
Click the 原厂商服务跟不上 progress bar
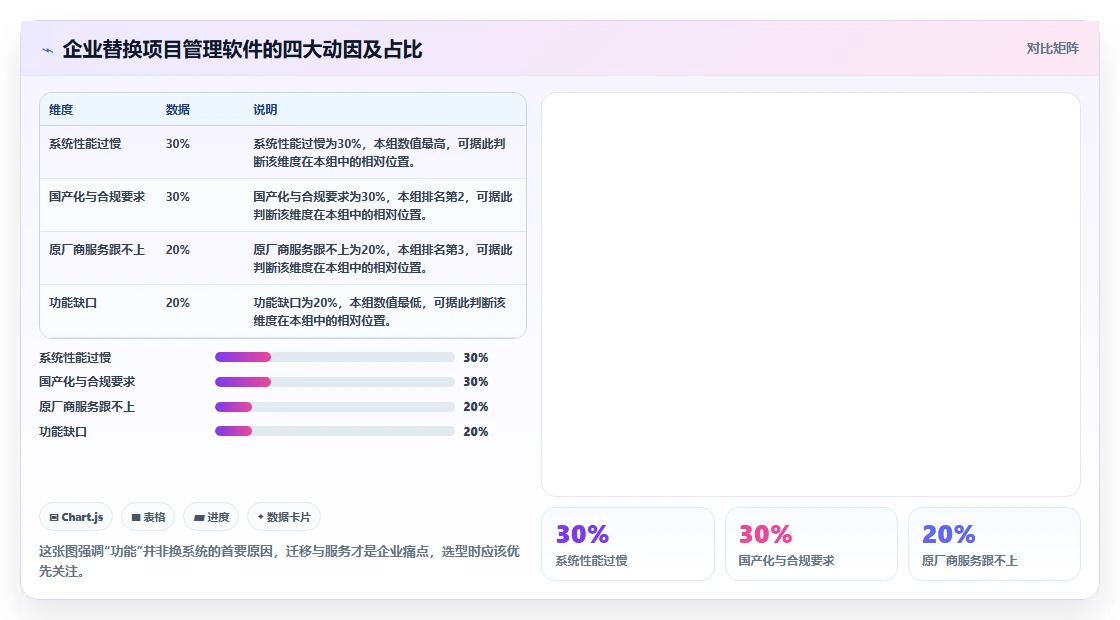click(x=334, y=407)
